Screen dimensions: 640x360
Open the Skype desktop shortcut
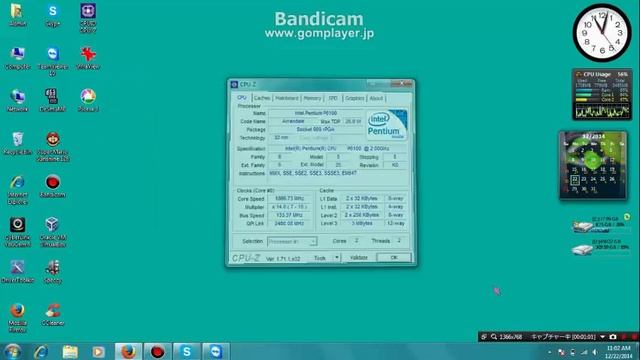pyautogui.click(x=53, y=15)
